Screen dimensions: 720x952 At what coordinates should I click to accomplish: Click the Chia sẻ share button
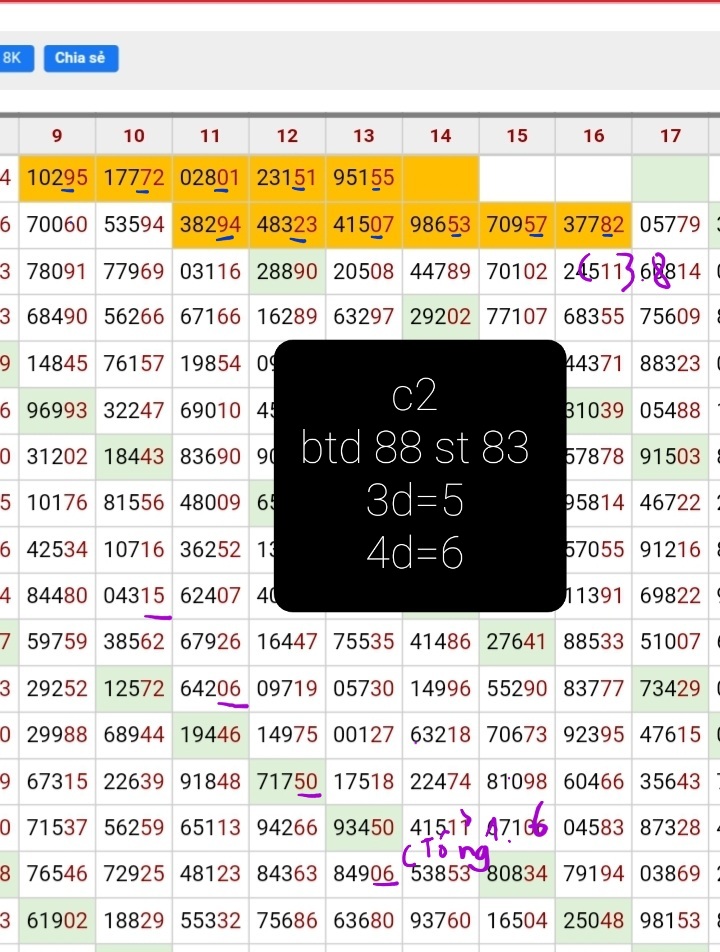[81, 58]
